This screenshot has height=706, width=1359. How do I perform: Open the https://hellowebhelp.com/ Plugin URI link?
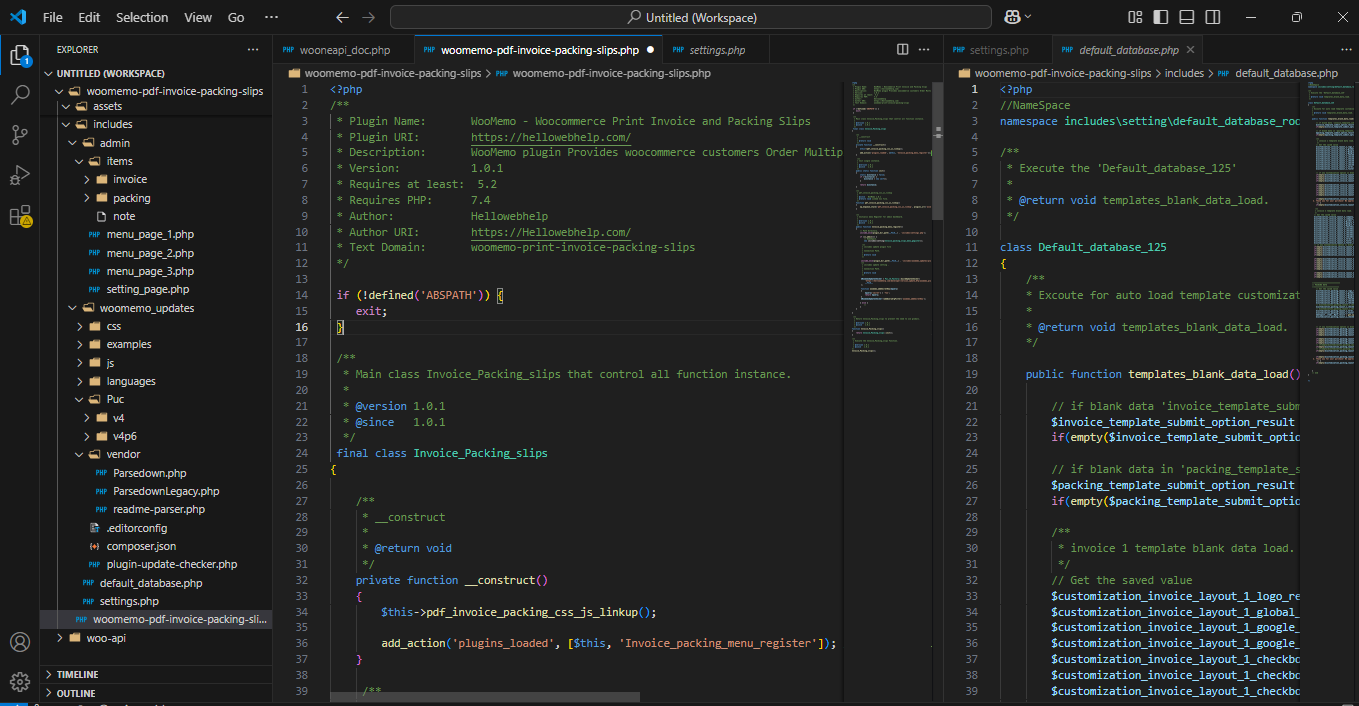(550, 137)
